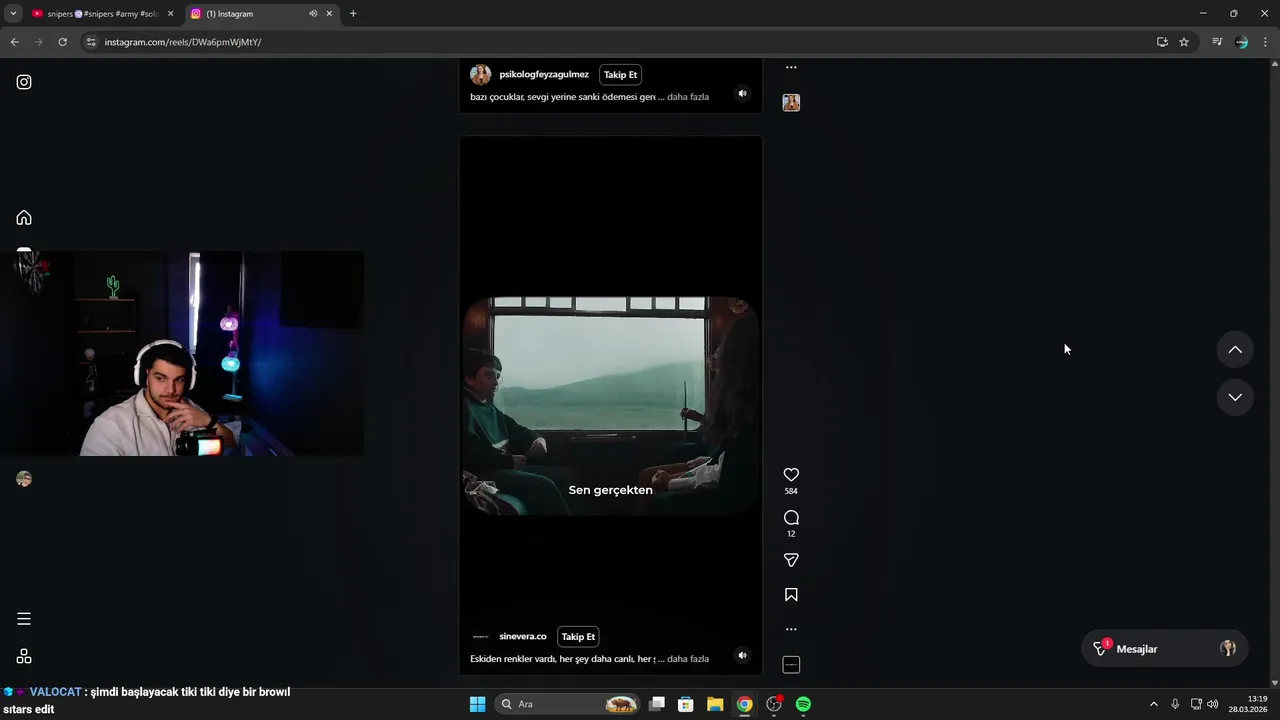The image size is (1280, 720).
Task: Show hidden system tray icons
Action: [x=1153, y=704]
